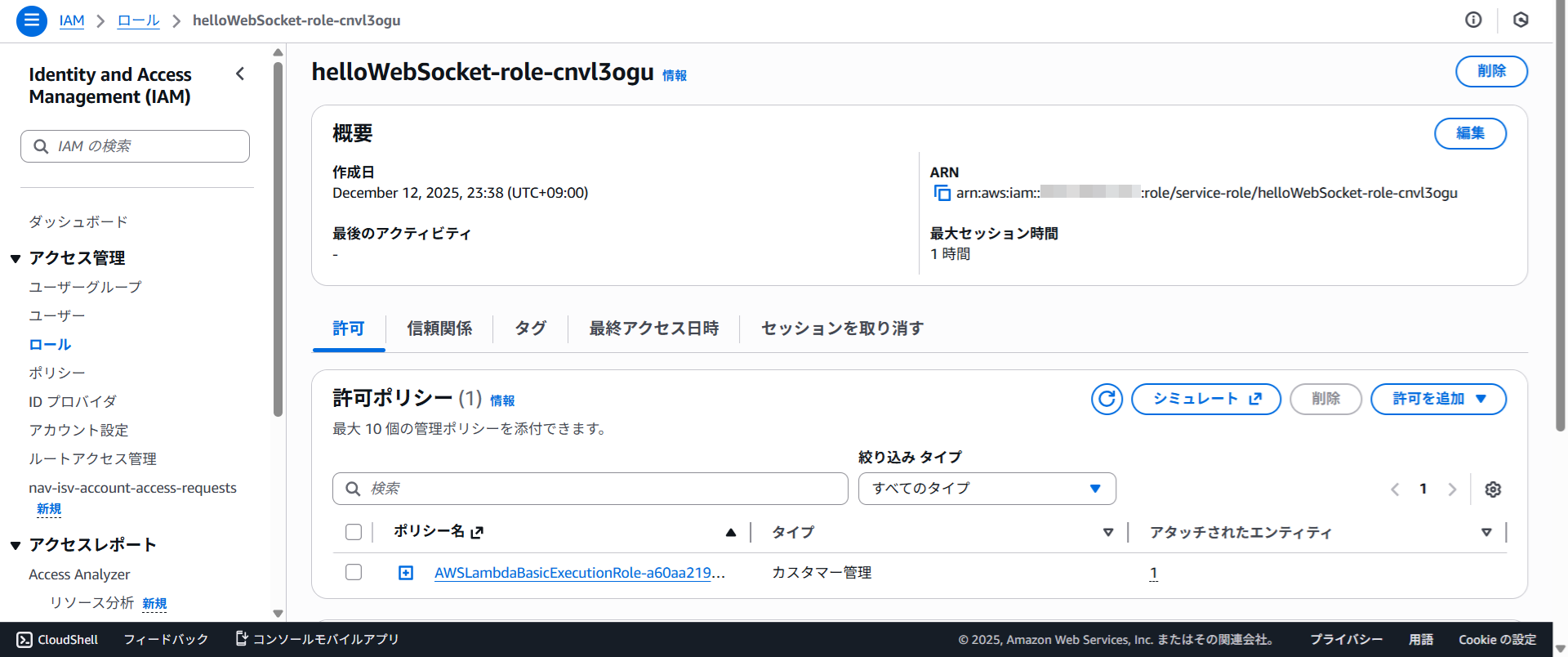This screenshot has height=657, width=1568.
Task: Open the すべてのタイプ filter dropdown
Action: pos(987,489)
